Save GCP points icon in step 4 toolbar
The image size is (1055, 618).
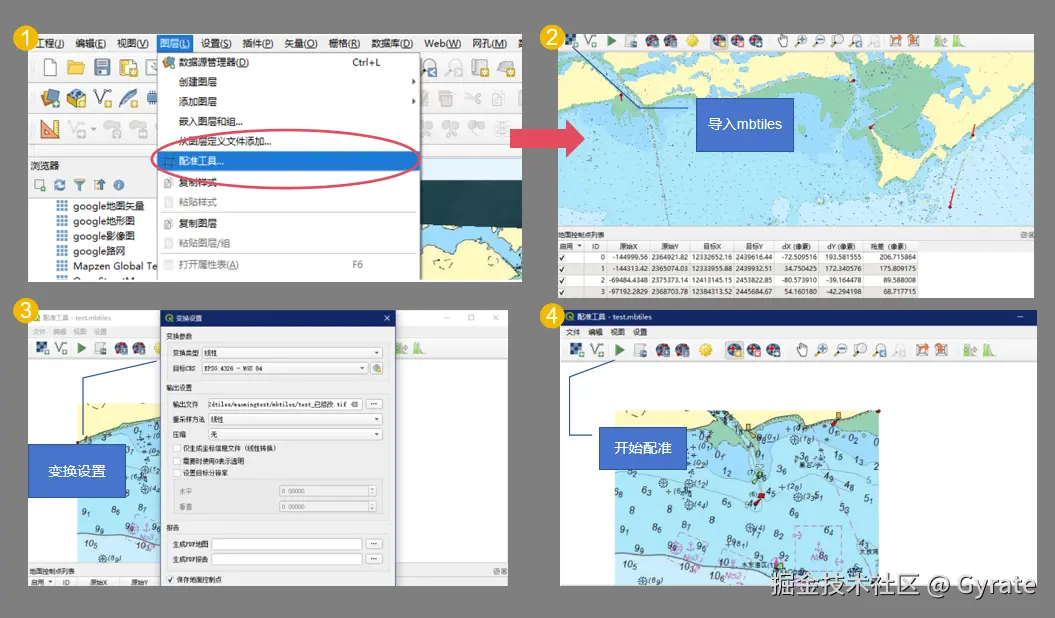(682, 350)
